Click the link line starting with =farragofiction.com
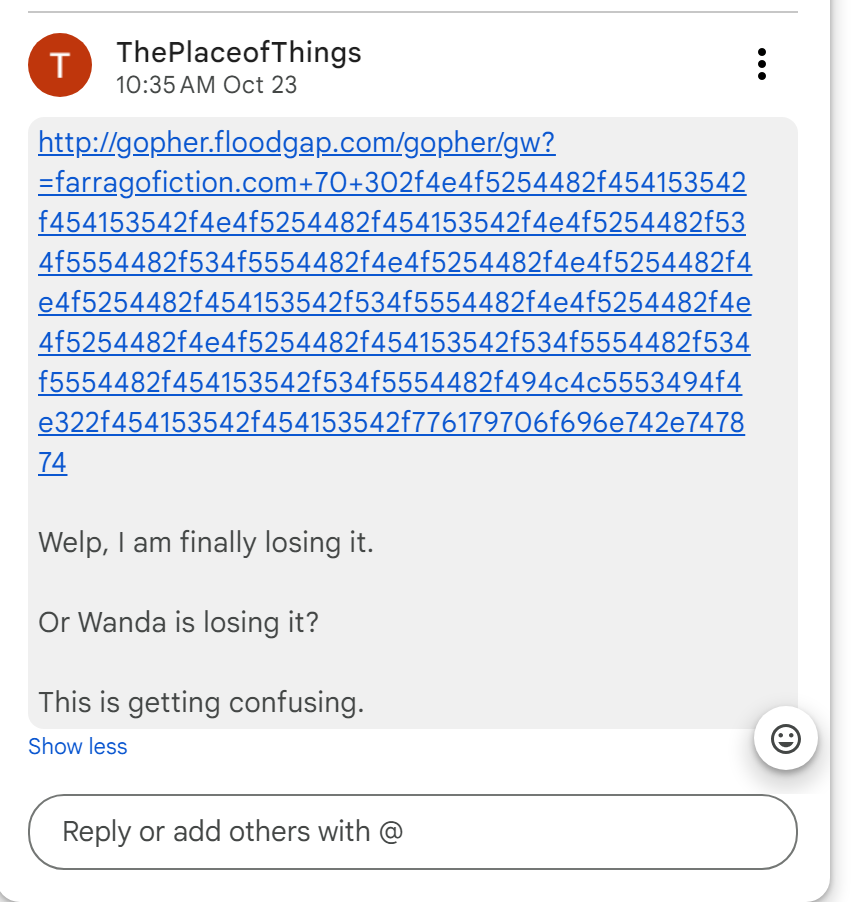The image size is (860, 902). click(392, 184)
